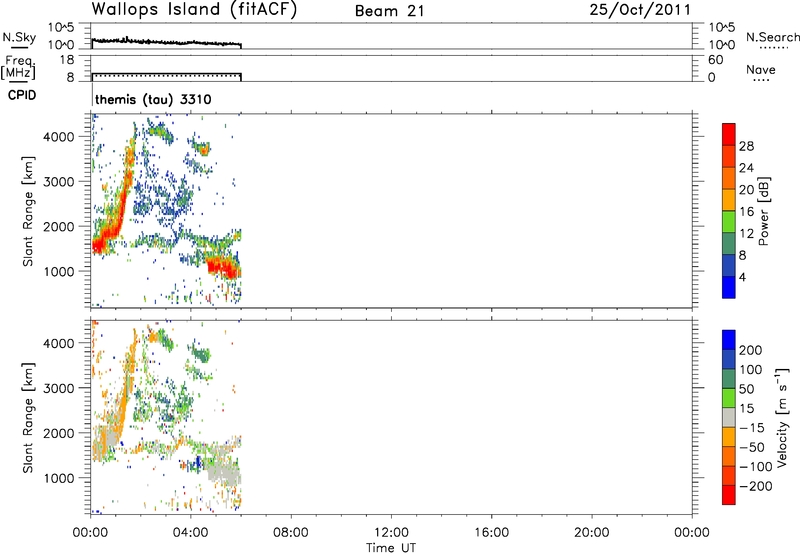Pick the bright blue bottom segment of power color bar

[x=729, y=287]
